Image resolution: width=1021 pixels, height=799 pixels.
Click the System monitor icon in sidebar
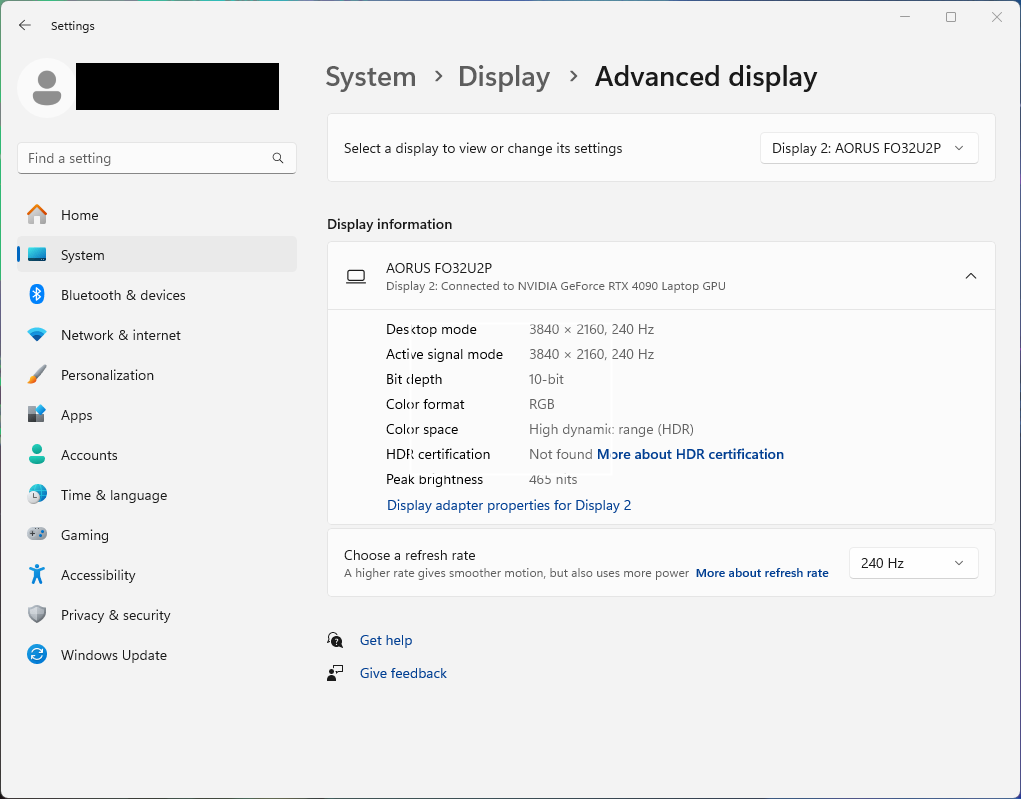[37, 255]
